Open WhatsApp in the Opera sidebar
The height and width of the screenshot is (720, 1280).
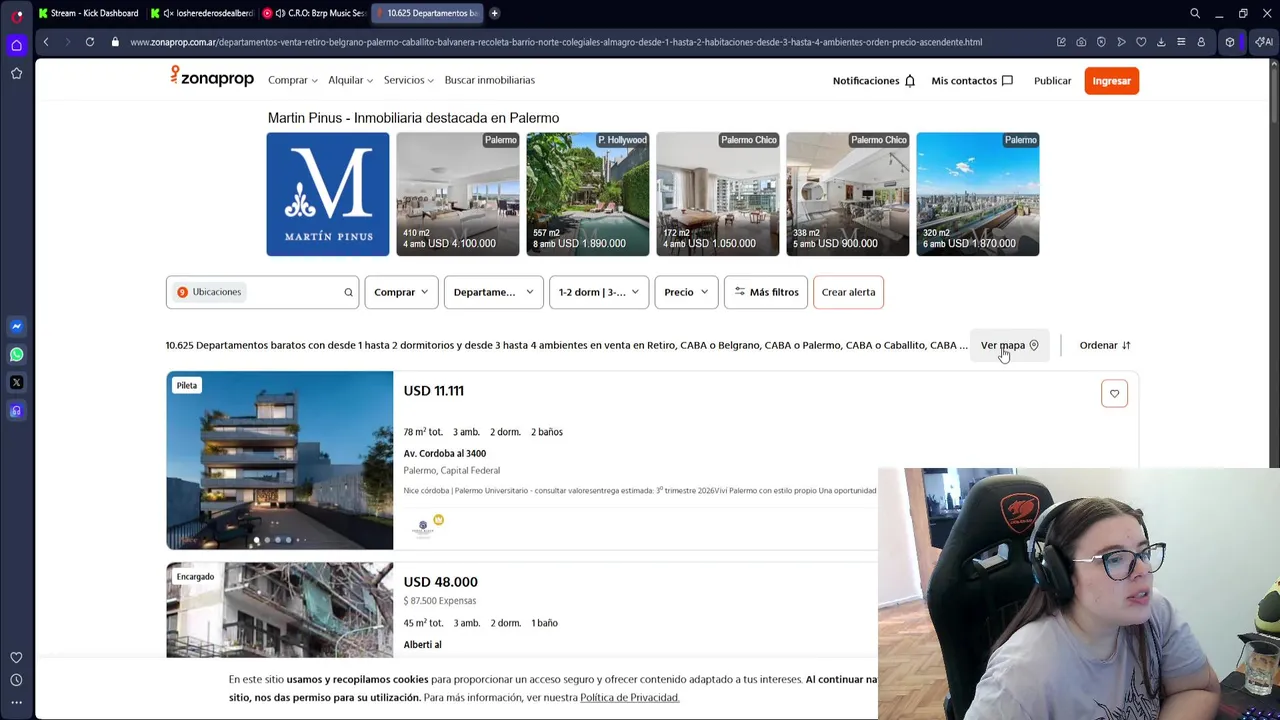pyautogui.click(x=16, y=354)
